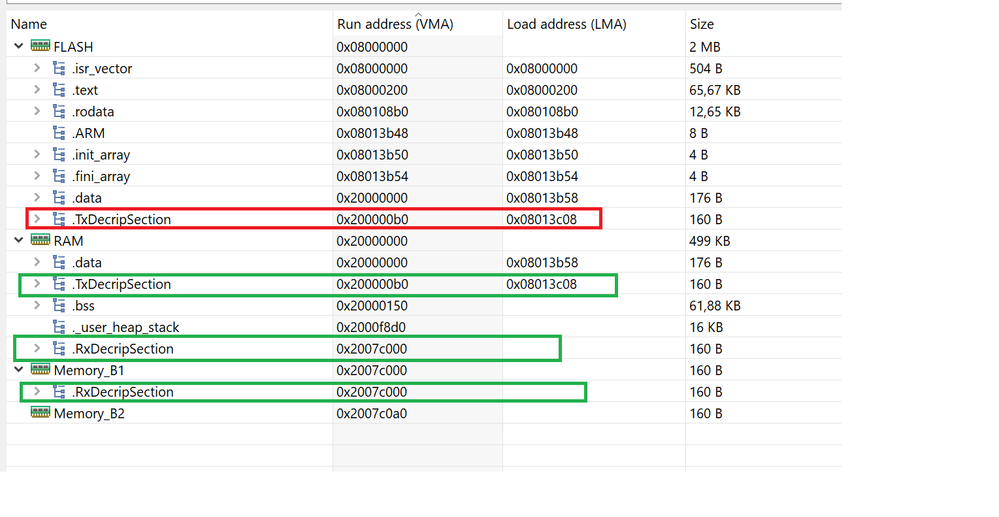Select the RAM row name
999x517 pixels.
pyautogui.click(x=68, y=241)
